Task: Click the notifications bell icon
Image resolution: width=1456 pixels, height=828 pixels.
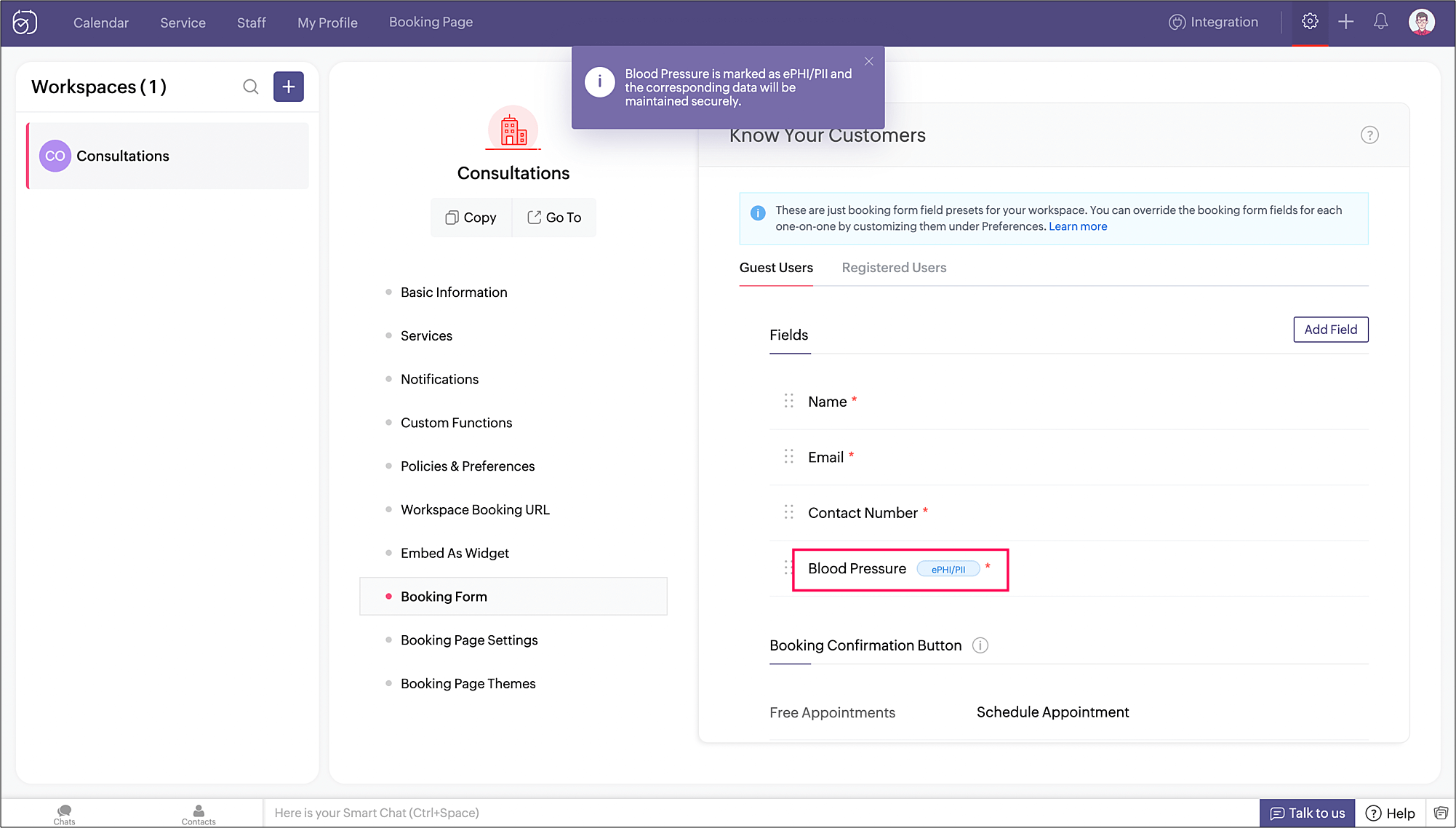Action: tap(1380, 22)
